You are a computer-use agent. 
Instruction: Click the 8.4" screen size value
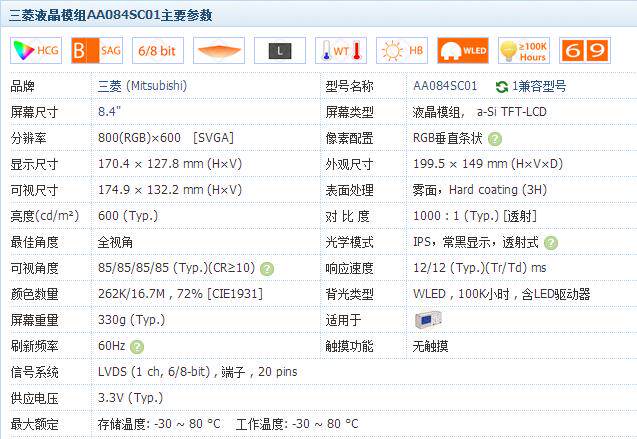[x=109, y=112]
